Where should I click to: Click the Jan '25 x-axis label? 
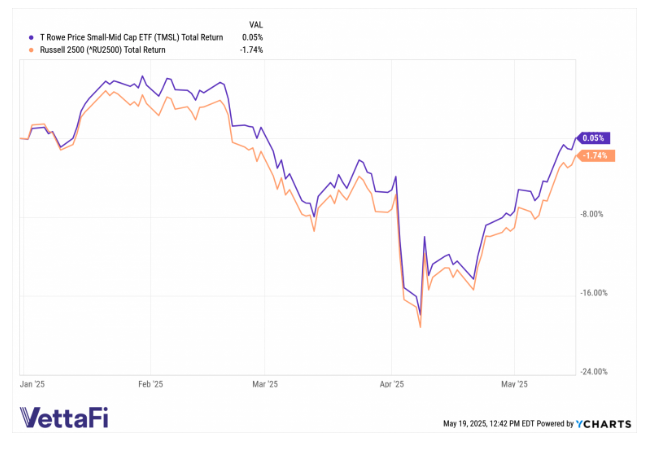32,383
